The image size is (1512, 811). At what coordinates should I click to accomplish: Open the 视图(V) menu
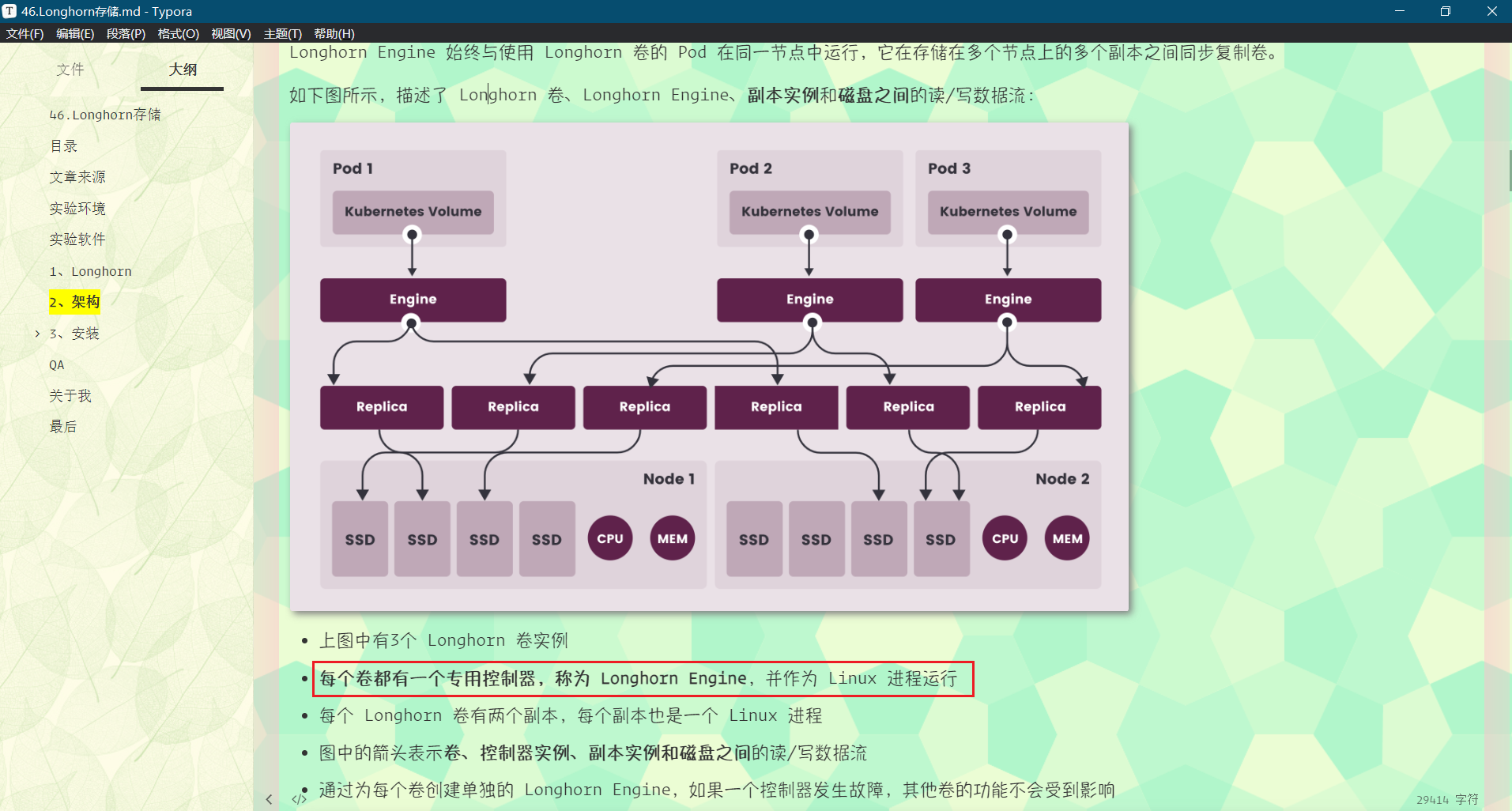(231, 33)
